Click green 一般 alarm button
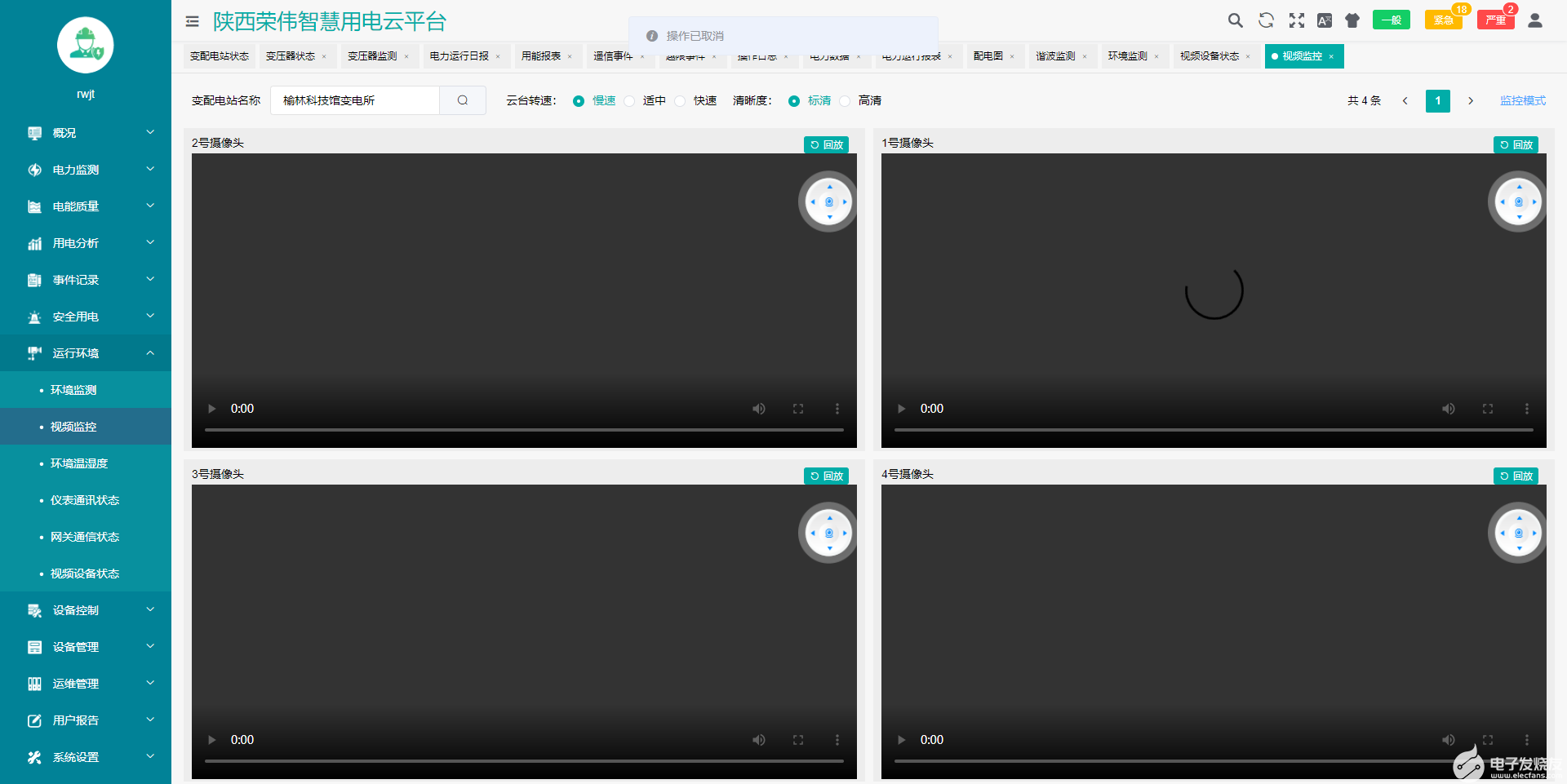 click(1392, 20)
